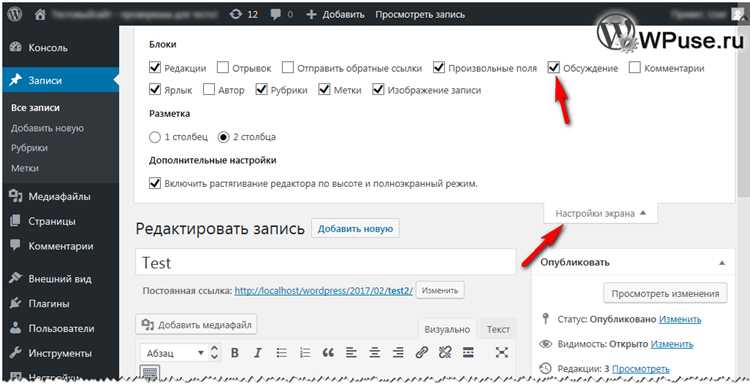Uncheck Изображение записи checkbox
This screenshot has width=750, height=385.
point(378,89)
